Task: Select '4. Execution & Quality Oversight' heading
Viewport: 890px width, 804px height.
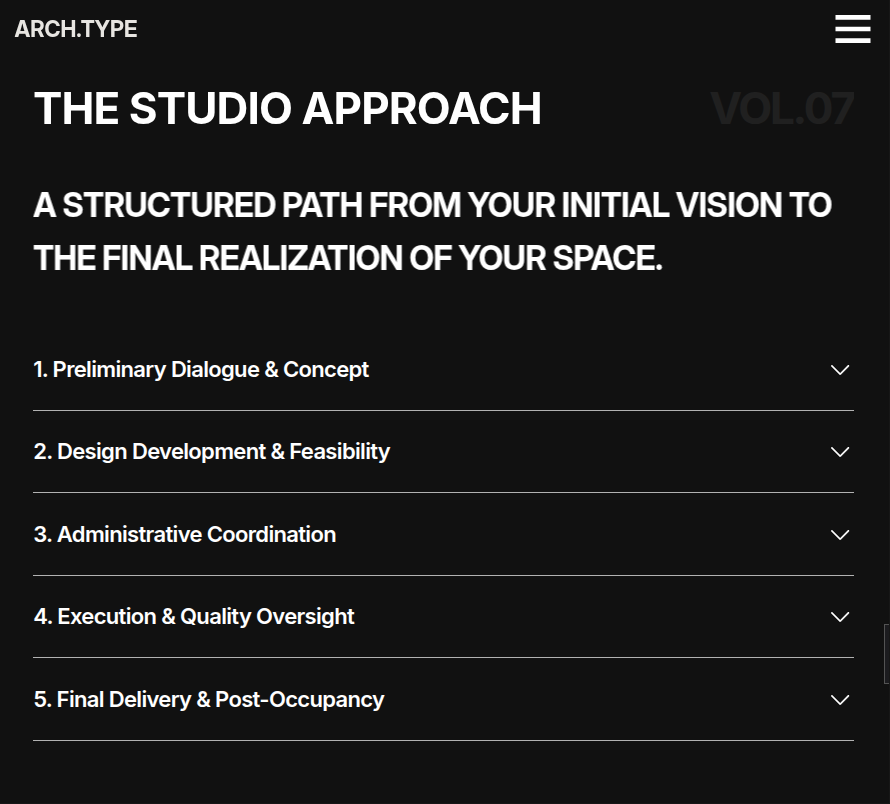Action: (x=194, y=617)
